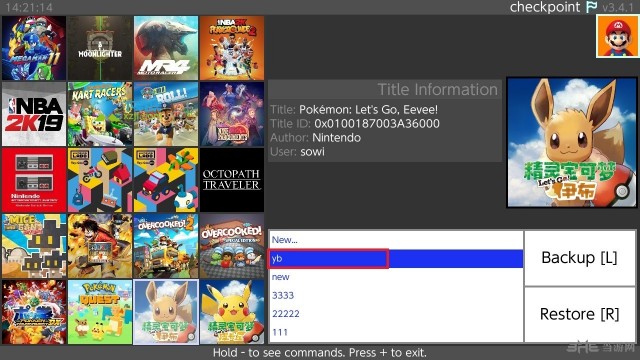Image resolution: width=640 pixels, height=360 pixels.
Task: Select the MR4 Moto Racer tile
Action: point(166,48)
